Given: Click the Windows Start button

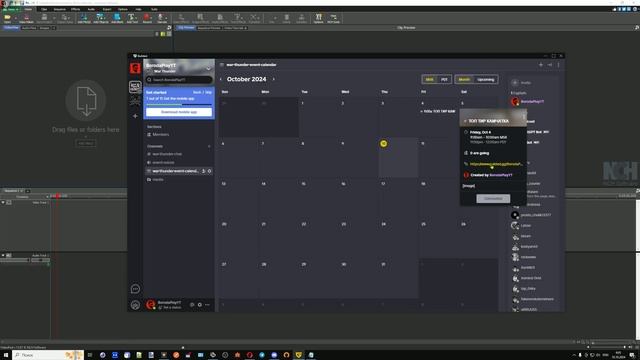Looking at the screenshot, I should coord(6,355).
